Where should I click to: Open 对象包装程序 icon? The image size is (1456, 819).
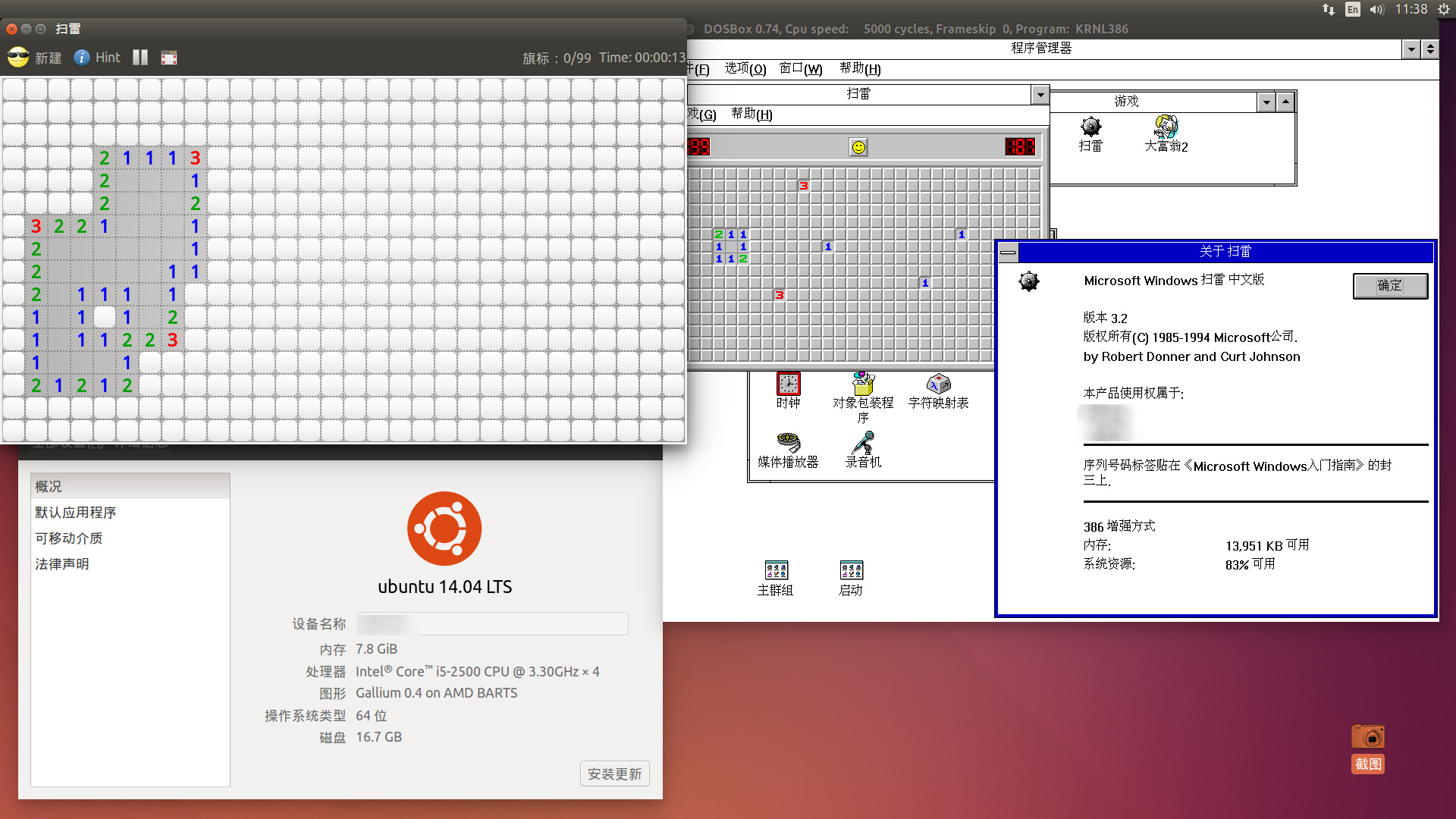point(863,397)
